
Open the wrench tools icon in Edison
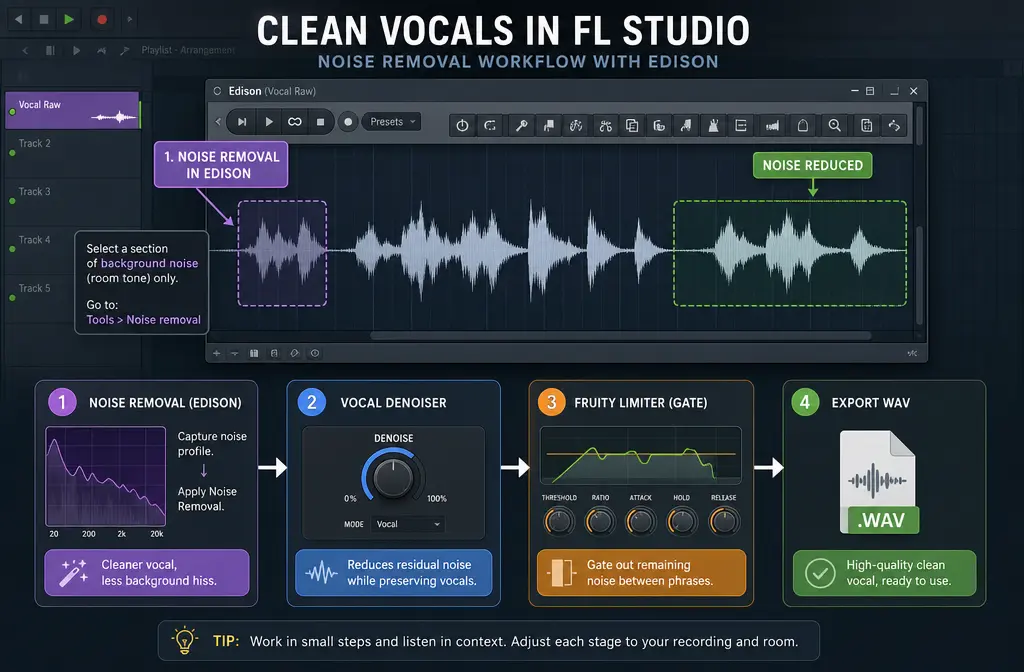pos(520,125)
